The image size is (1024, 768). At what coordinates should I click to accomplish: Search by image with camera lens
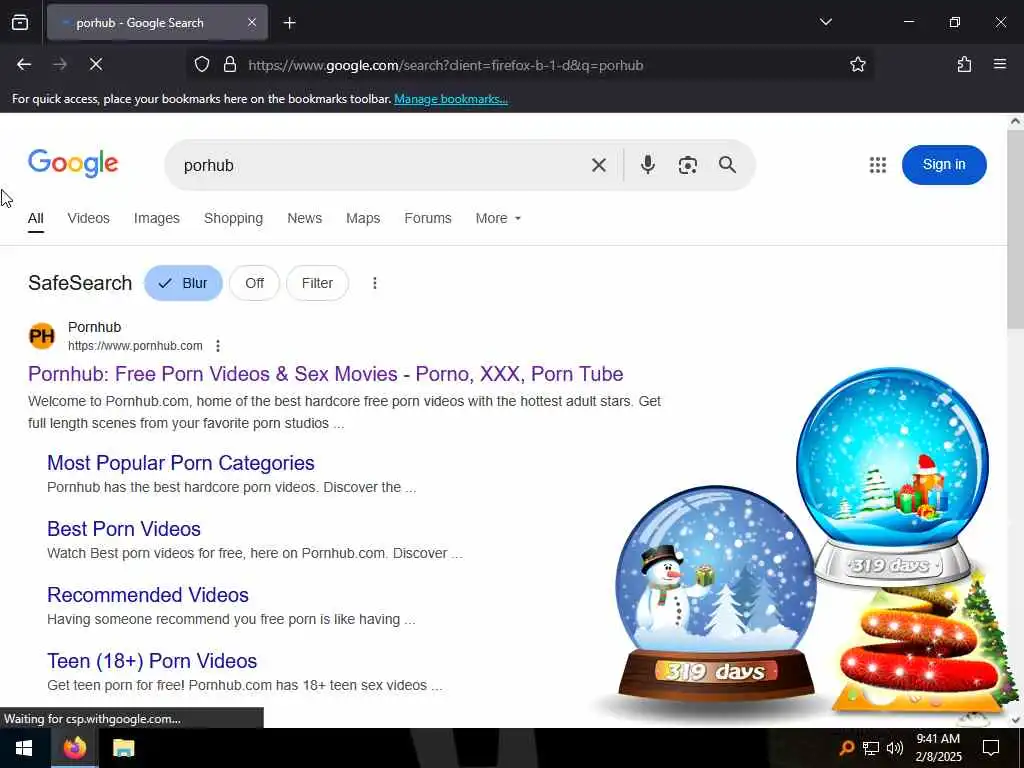pos(687,165)
